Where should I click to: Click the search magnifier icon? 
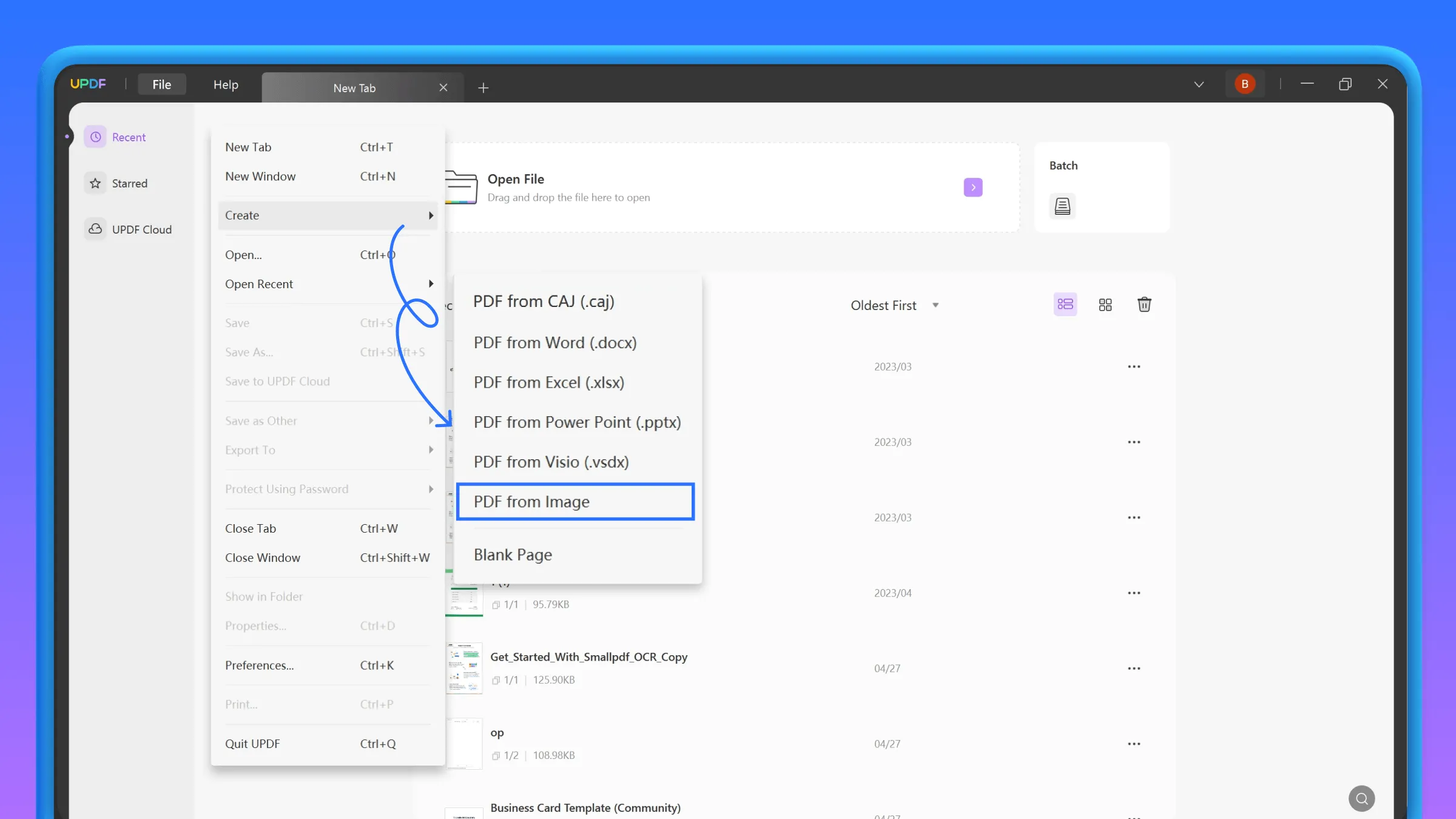tap(1361, 798)
